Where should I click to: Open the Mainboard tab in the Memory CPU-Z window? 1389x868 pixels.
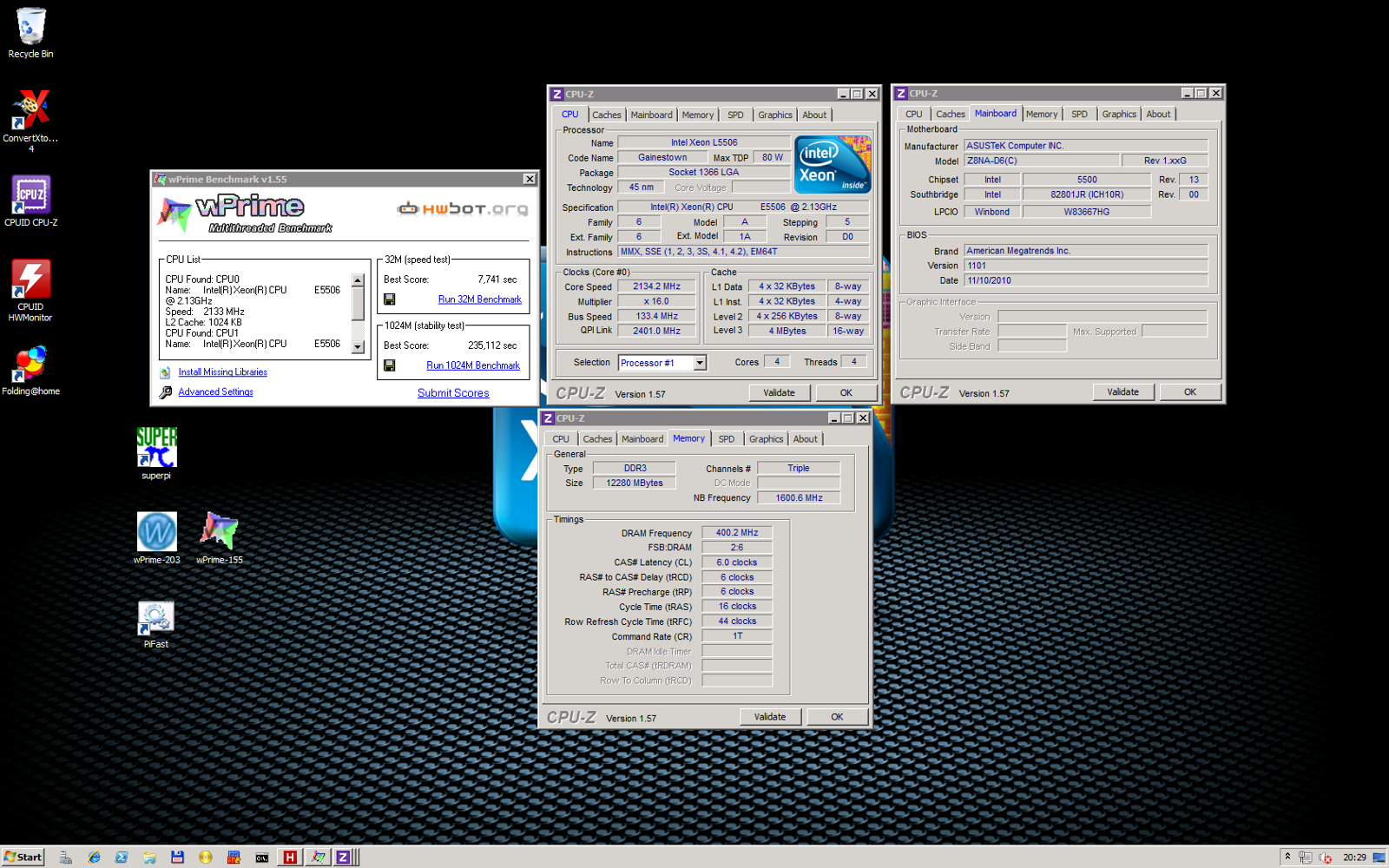(642, 439)
